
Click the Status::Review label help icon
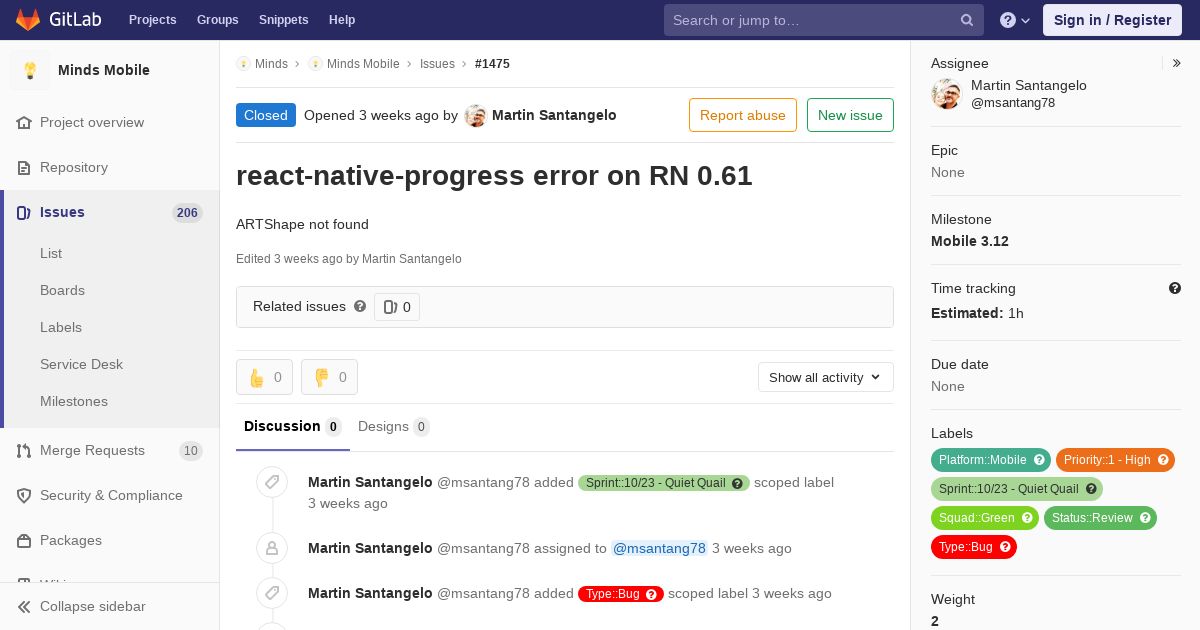[1145, 518]
